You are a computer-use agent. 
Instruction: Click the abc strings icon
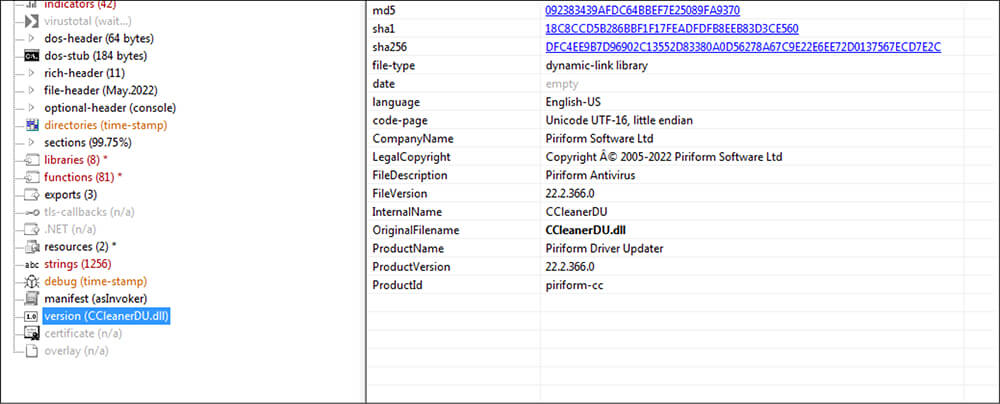(31, 264)
